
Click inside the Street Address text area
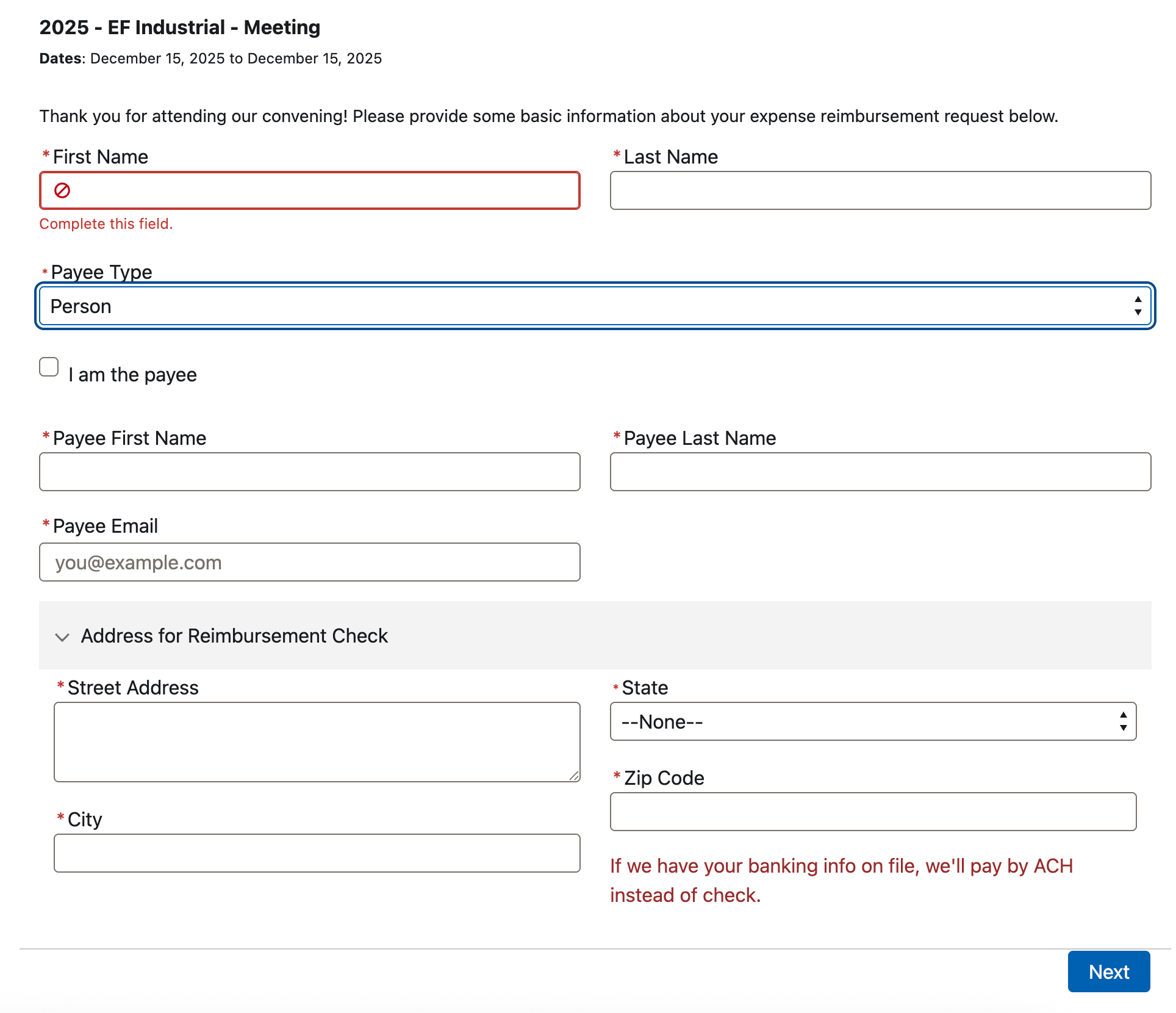316,741
